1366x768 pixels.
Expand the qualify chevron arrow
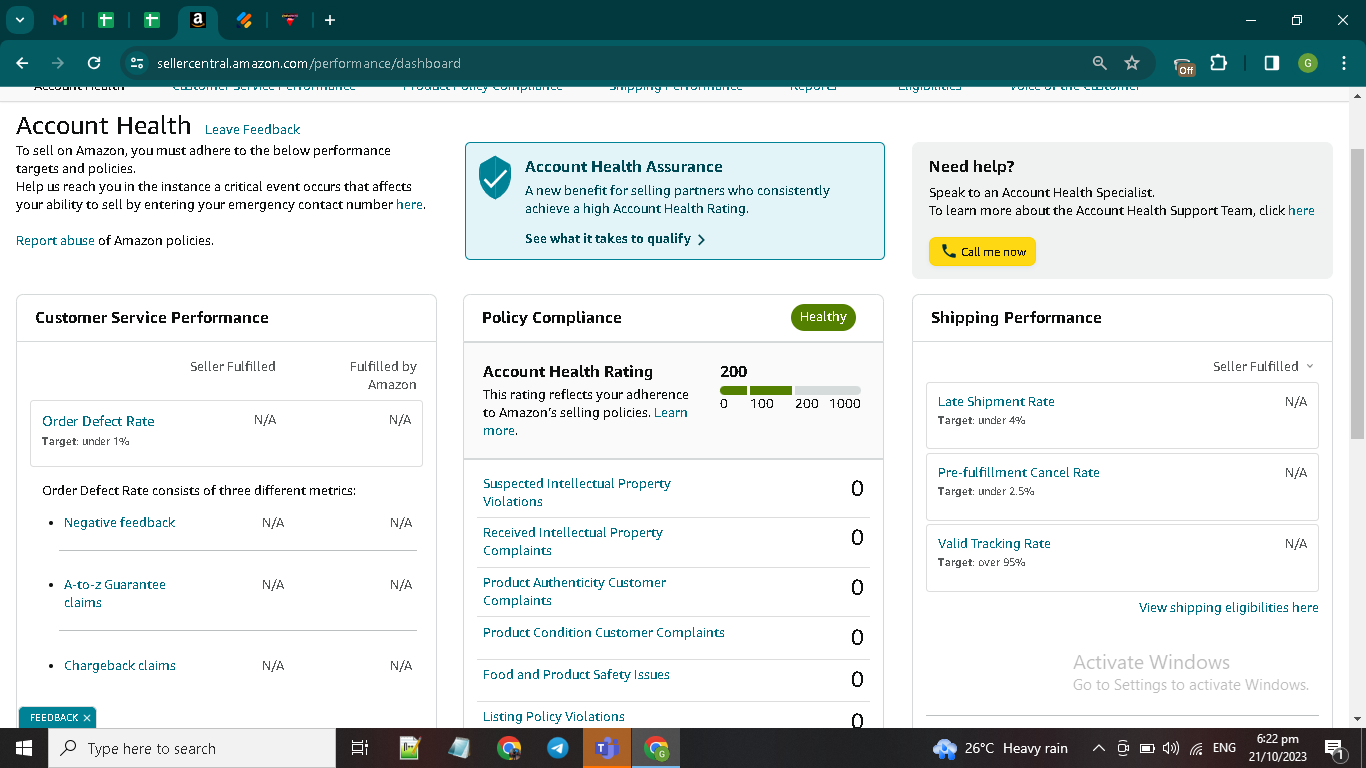pyautogui.click(x=701, y=240)
